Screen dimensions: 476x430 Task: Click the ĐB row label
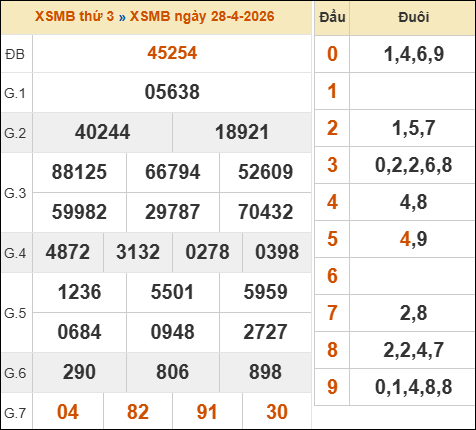[x=15, y=54]
